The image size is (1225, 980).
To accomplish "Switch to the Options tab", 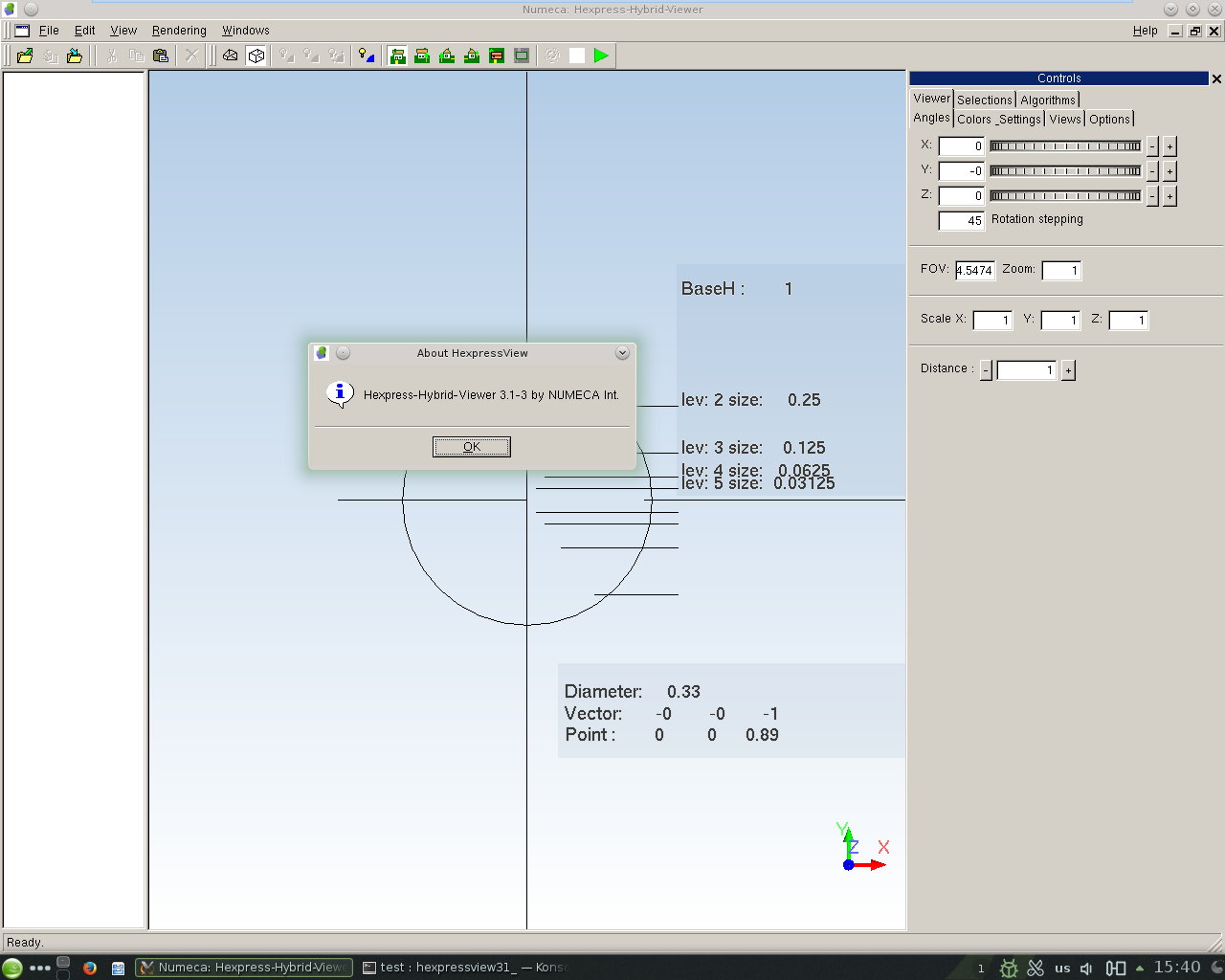I will click(1110, 120).
